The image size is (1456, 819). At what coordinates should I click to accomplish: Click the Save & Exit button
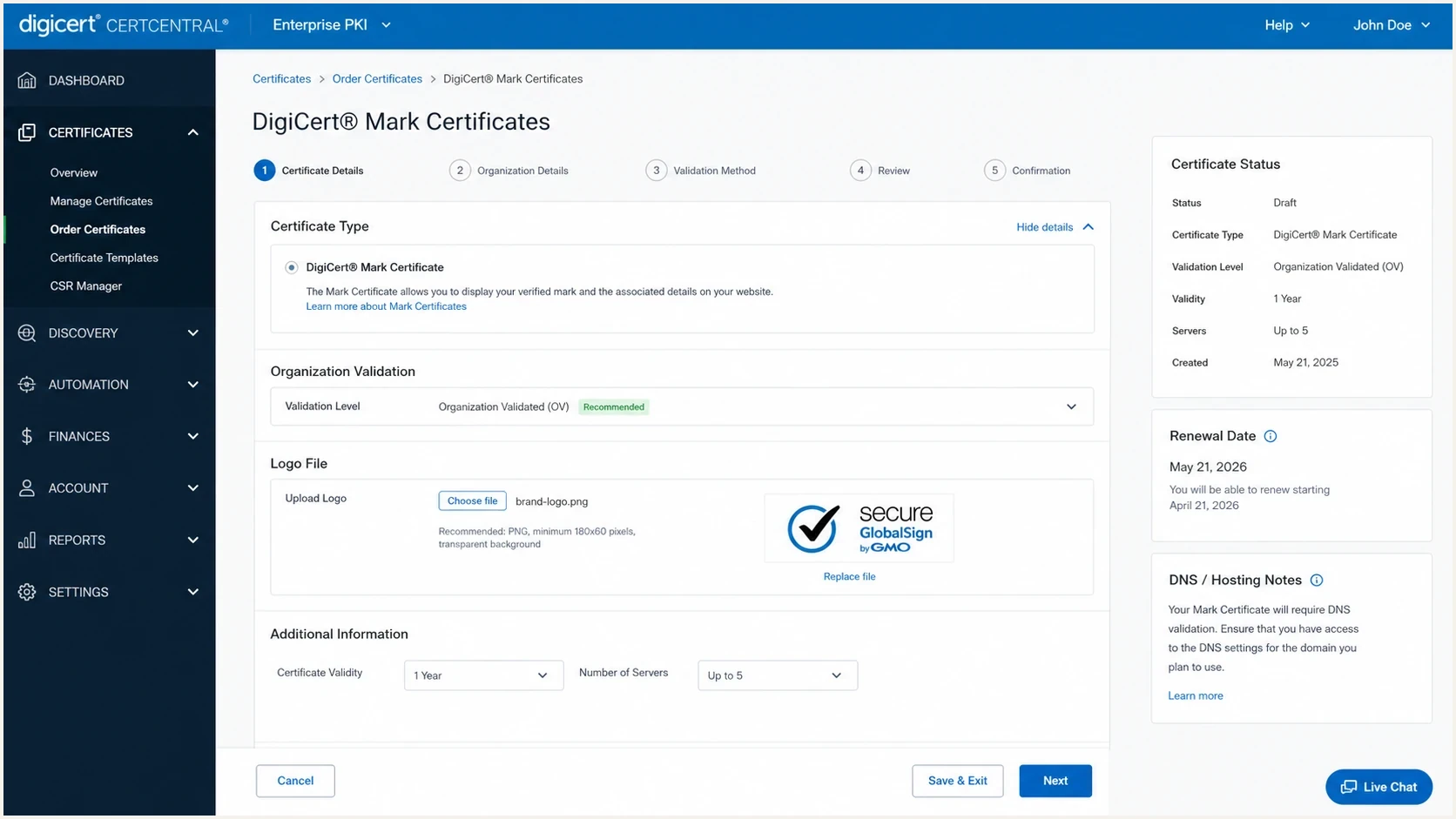[x=957, y=781]
